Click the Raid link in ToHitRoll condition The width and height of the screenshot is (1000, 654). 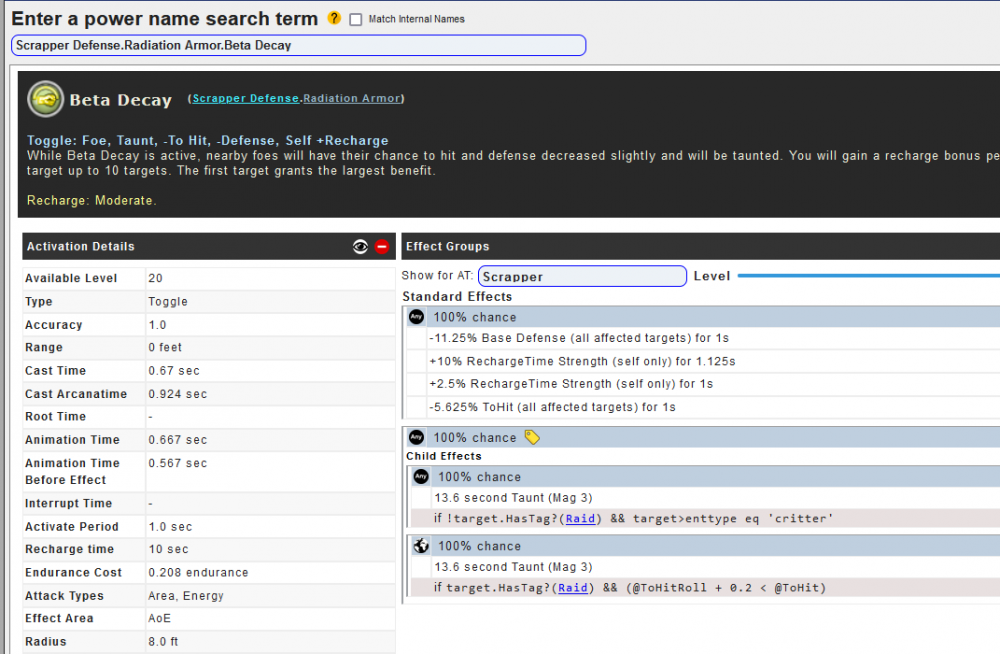(573, 588)
